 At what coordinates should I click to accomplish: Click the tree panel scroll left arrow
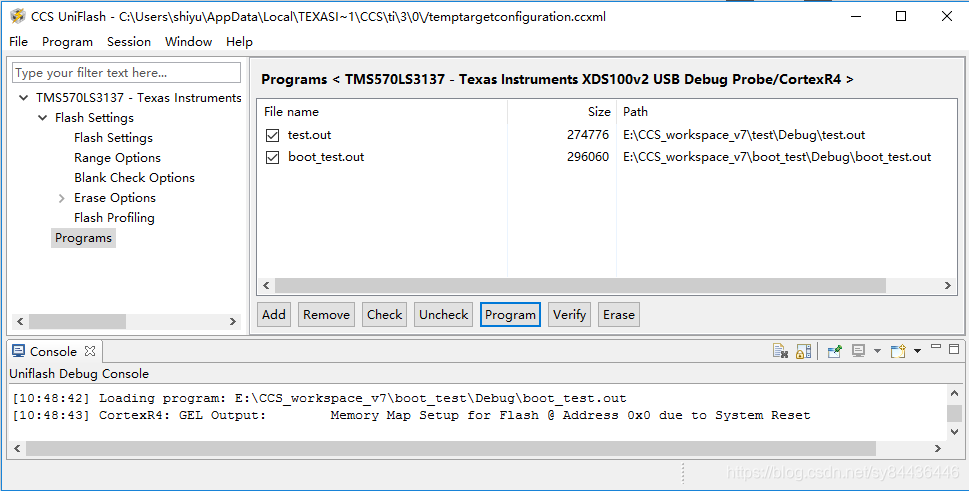click(x=20, y=322)
